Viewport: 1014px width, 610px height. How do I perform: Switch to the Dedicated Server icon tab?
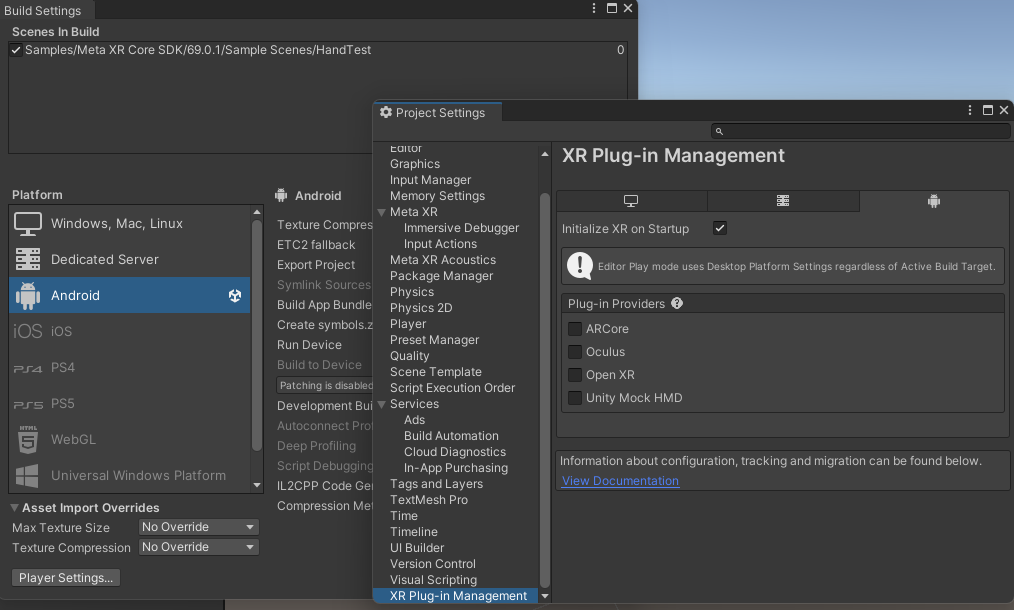24,260
